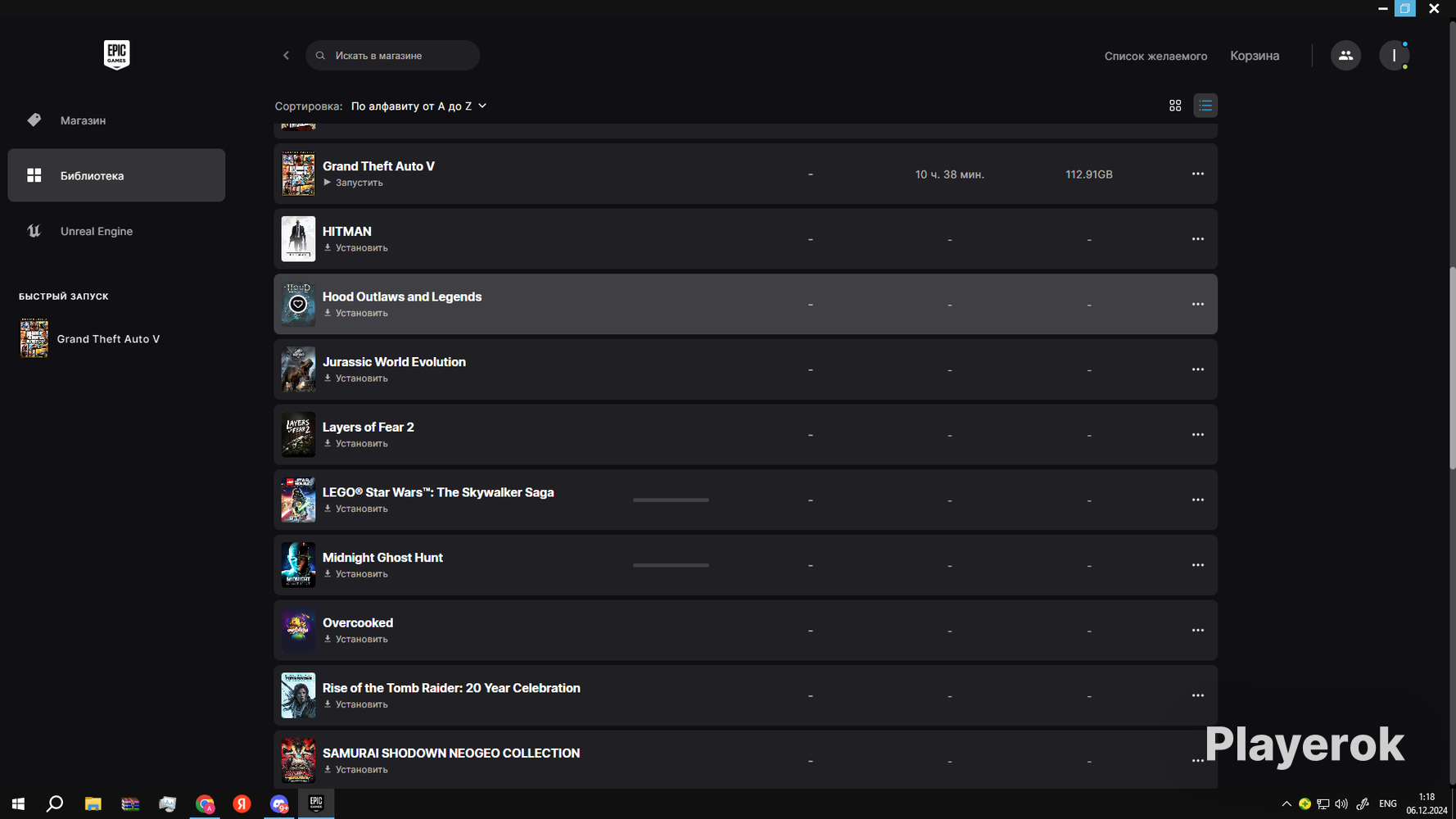The width and height of the screenshot is (1456, 819).
Task: Click Overcooked cover thumbnail
Action: tap(298, 631)
